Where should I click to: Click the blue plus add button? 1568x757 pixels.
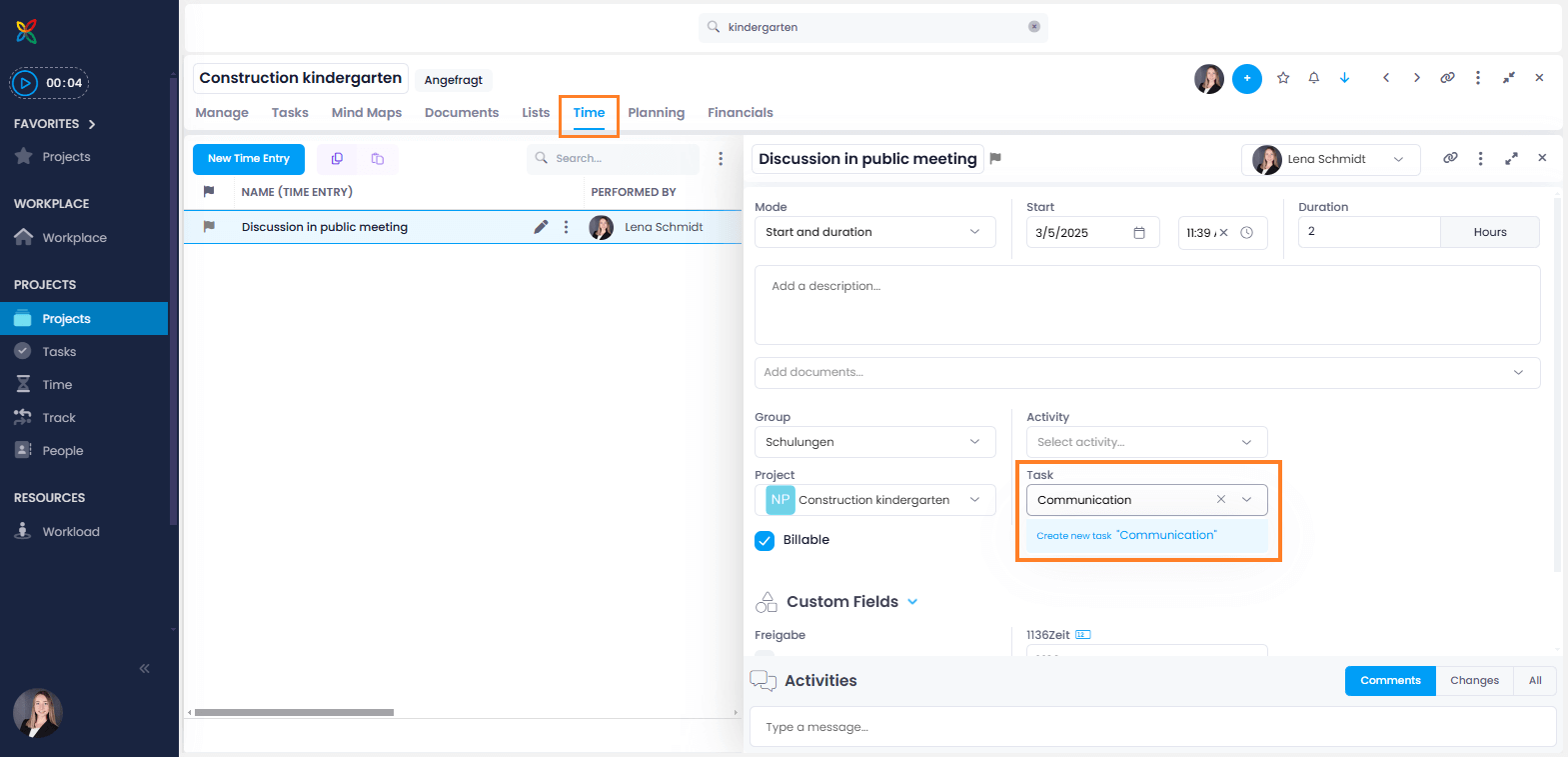(x=1246, y=78)
